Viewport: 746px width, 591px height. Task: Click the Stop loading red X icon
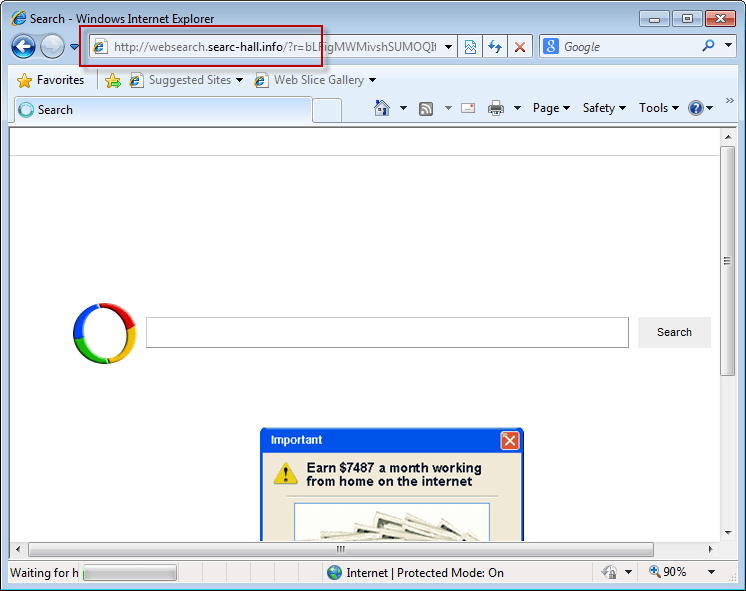click(x=519, y=47)
